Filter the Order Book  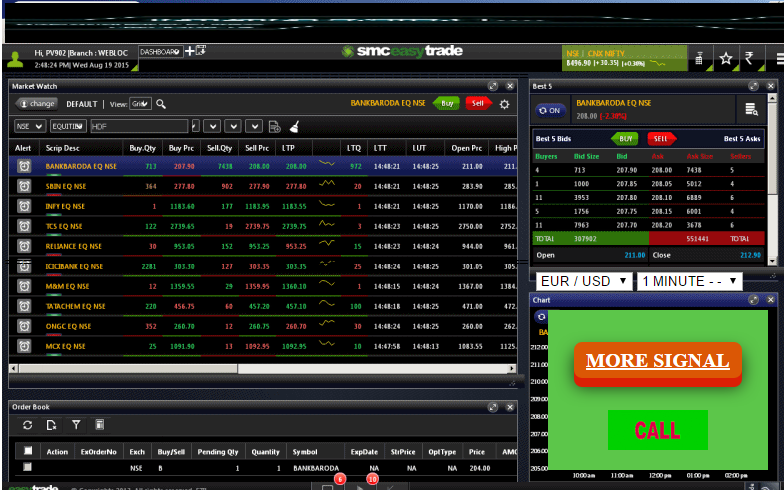pos(76,425)
